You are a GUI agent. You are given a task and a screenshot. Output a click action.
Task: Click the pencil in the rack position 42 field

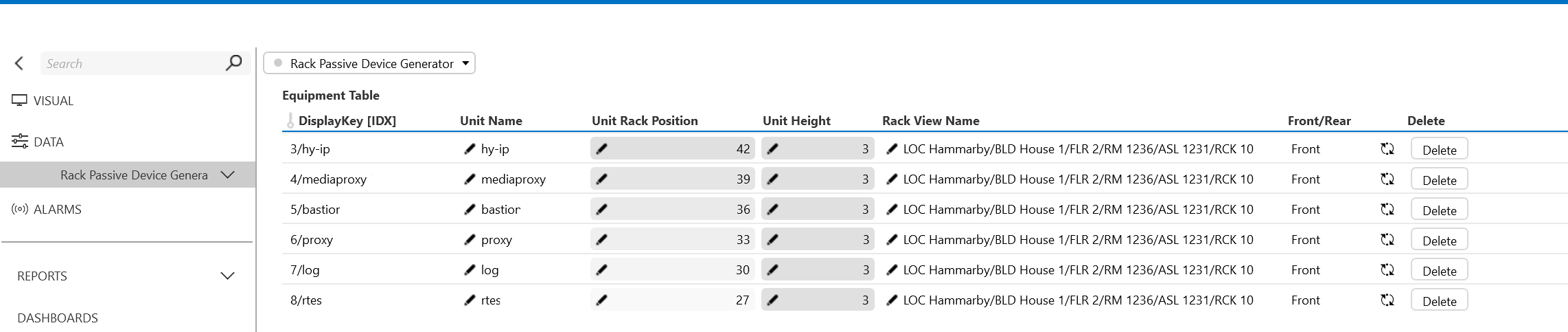(601, 148)
